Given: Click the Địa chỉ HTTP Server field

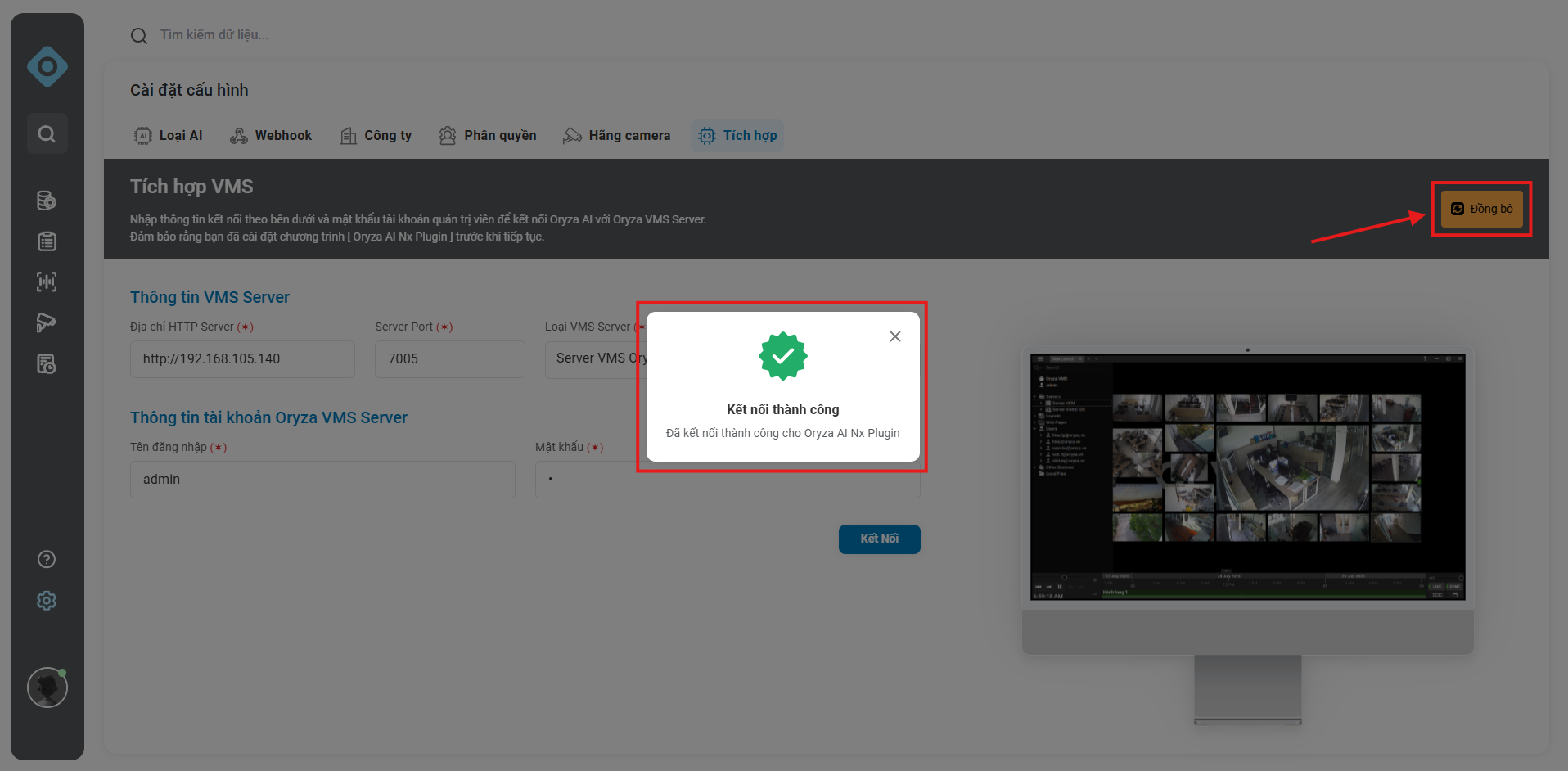Looking at the screenshot, I should (242, 359).
